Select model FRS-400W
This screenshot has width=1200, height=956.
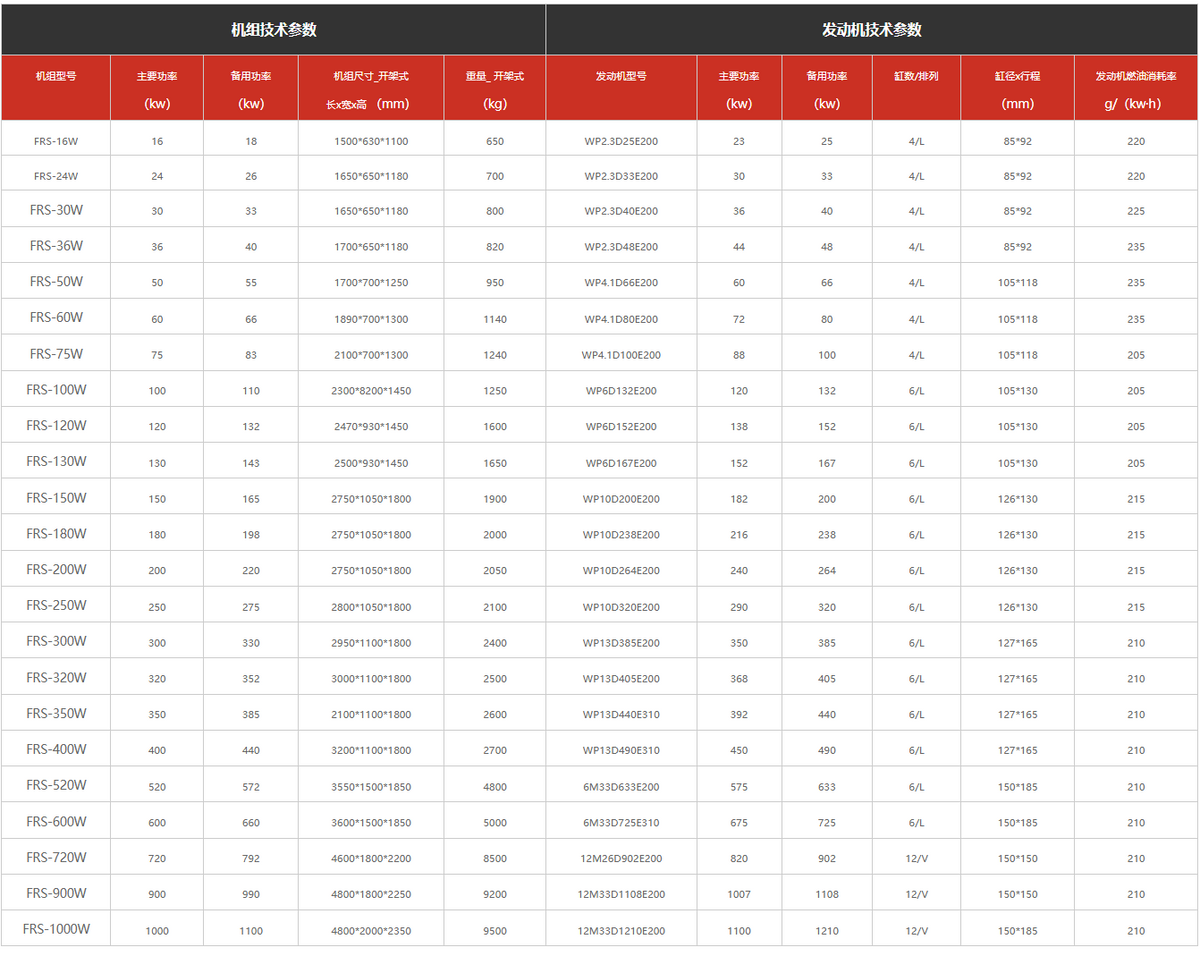tap(56, 750)
